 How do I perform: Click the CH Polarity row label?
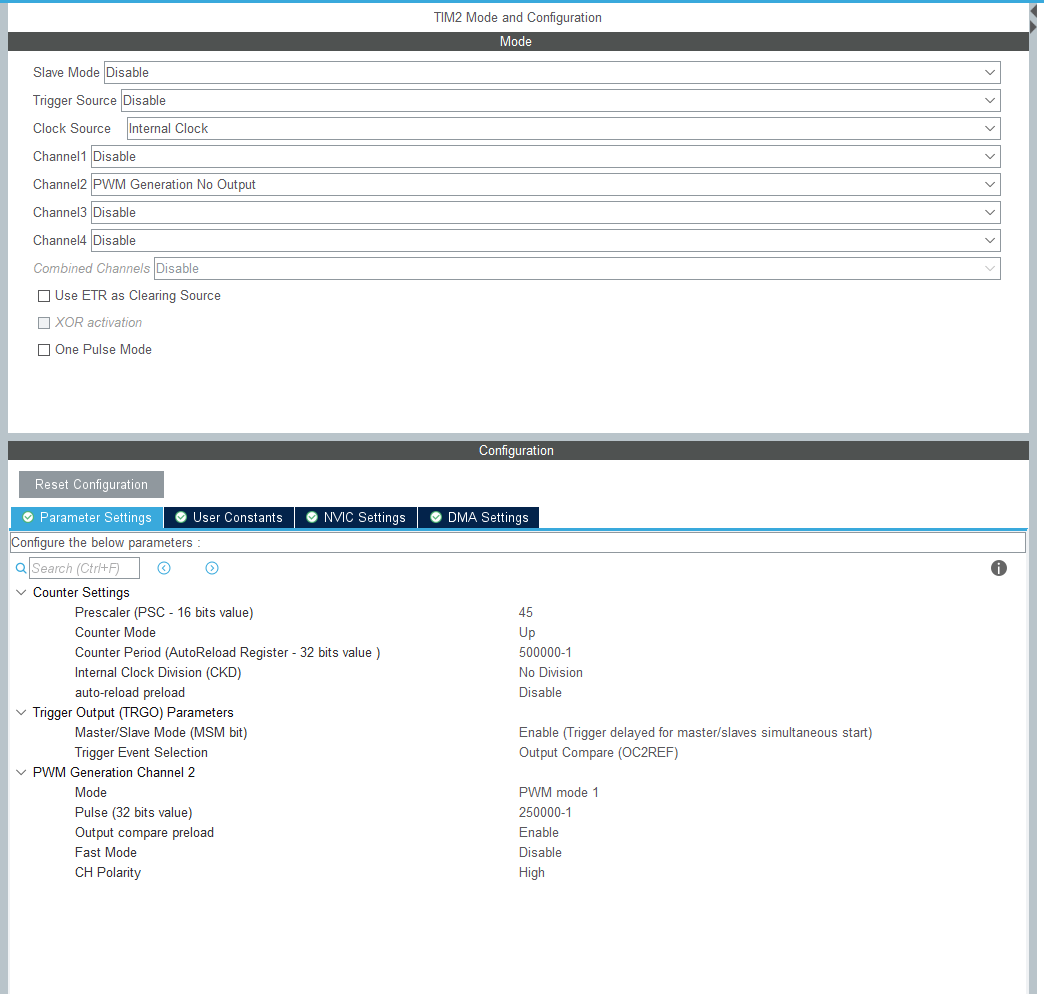click(x=108, y=871)
